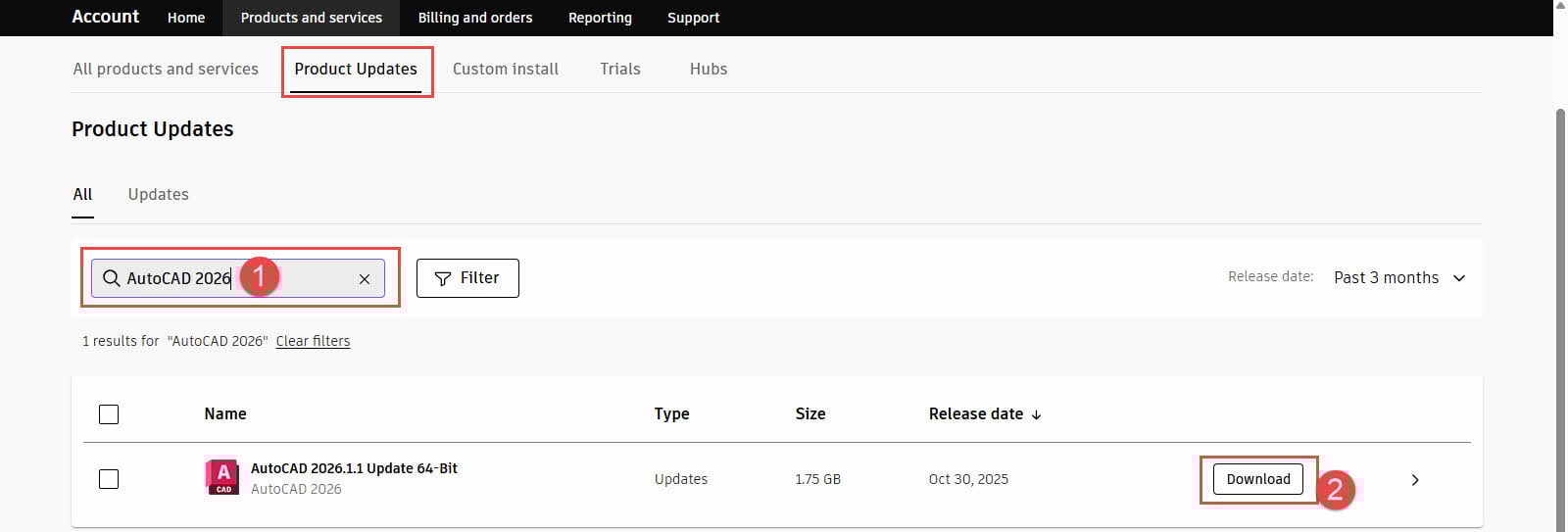Switch to the Trials tab
This screenshot has height=532, width=1568.
(x=620, y=69)
